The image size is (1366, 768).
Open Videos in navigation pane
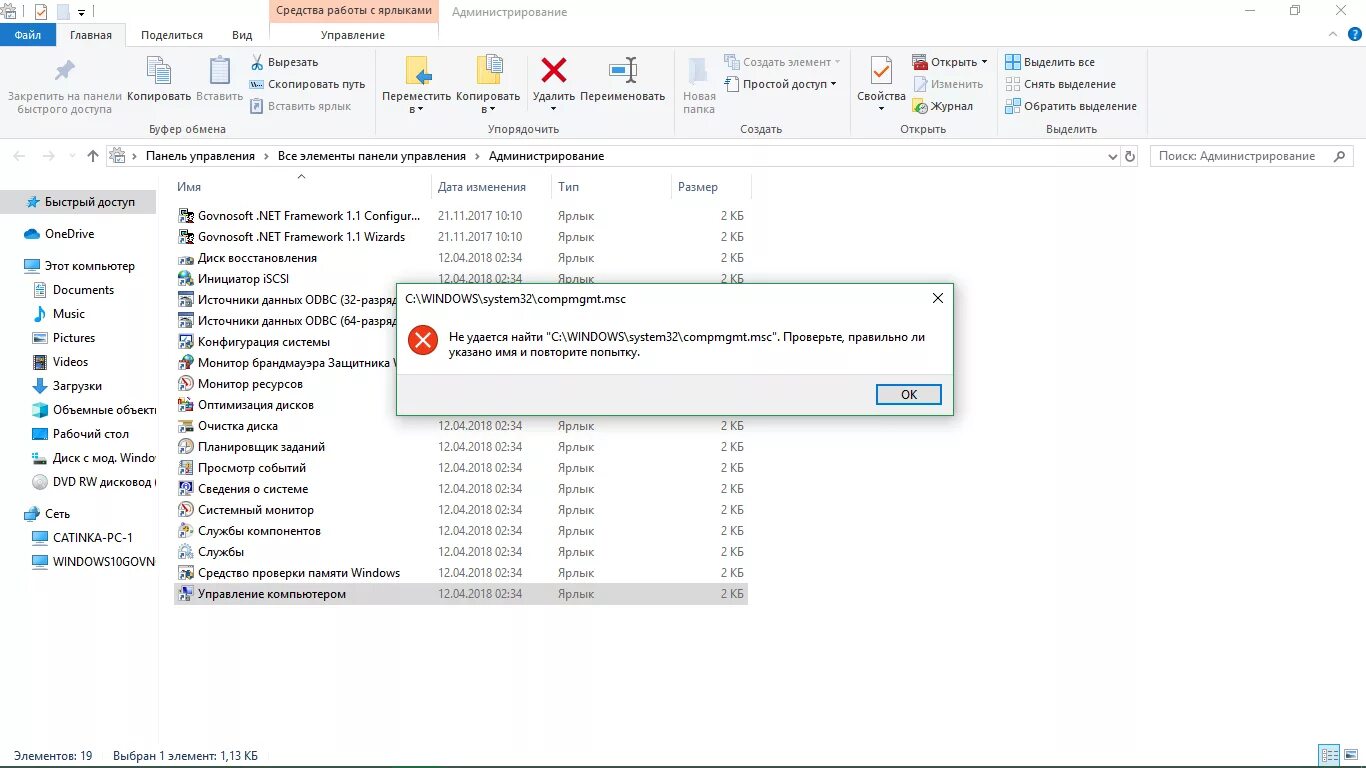tap(70, 362)
